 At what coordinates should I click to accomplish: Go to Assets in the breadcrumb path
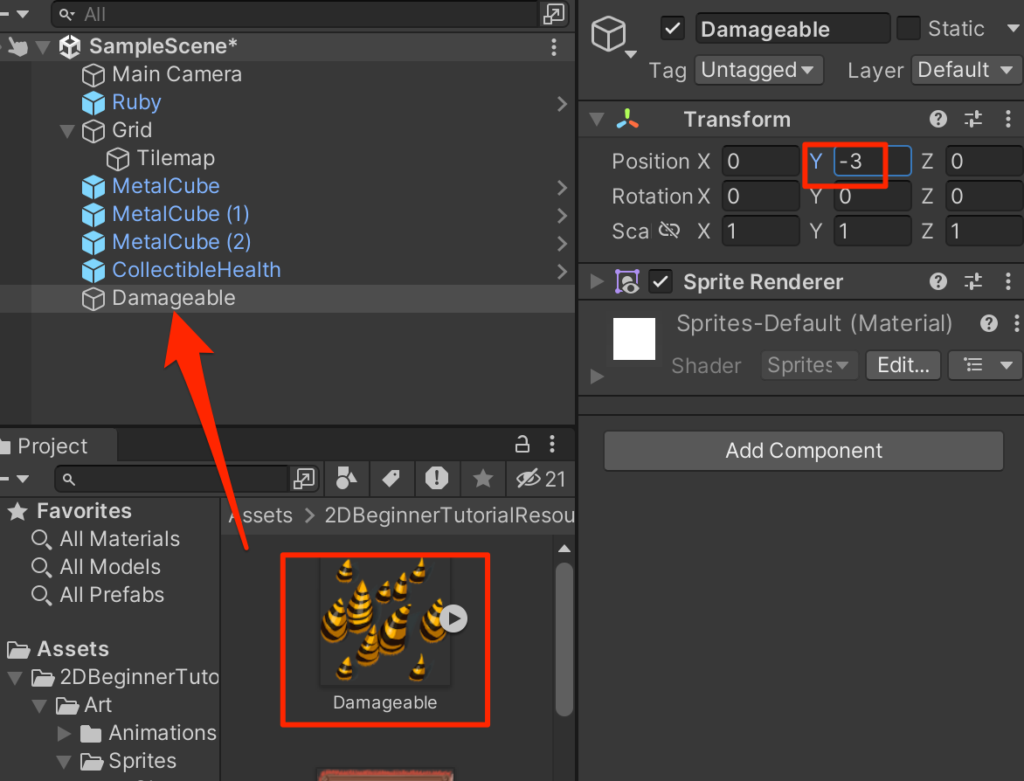coord(261,515)
